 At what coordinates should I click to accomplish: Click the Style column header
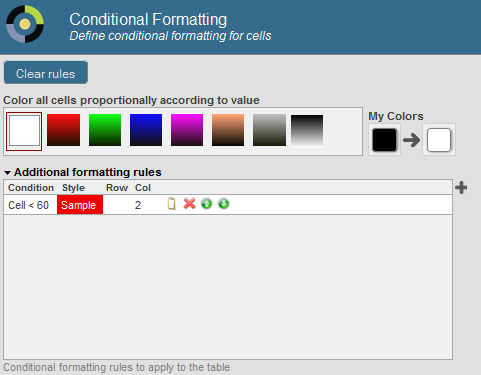pos(73,188)
